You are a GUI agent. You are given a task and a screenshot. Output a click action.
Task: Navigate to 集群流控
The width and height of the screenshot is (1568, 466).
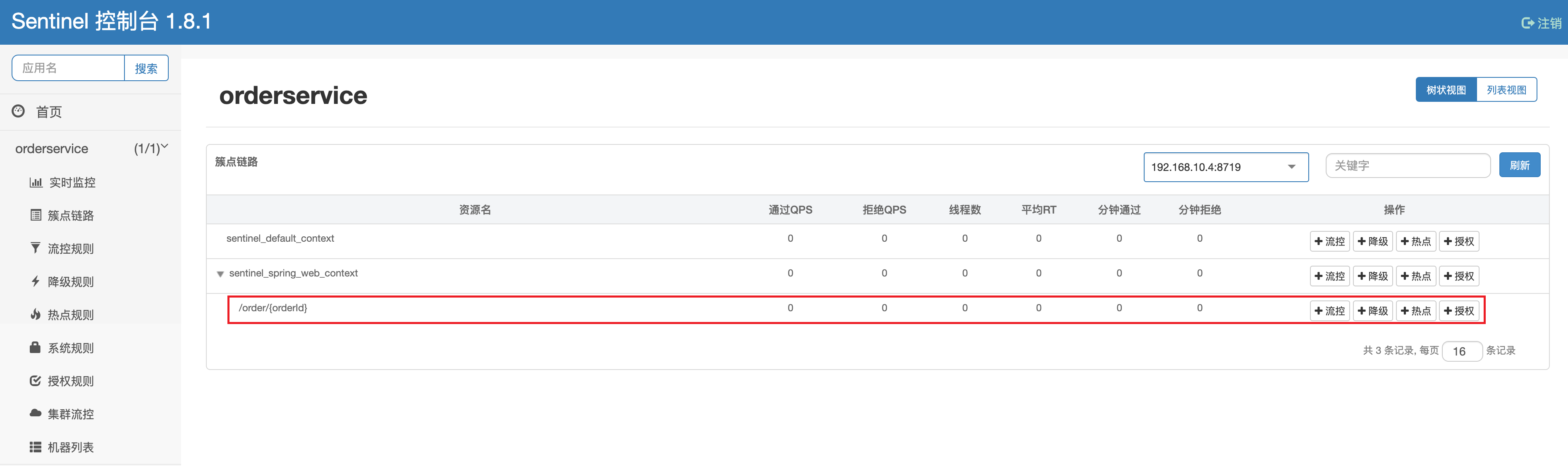tap(71, 414)
